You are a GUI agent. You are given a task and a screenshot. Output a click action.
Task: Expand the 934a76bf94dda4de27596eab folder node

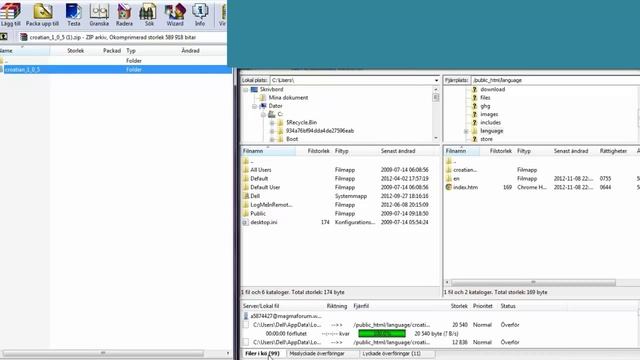(x=272, y=131)
